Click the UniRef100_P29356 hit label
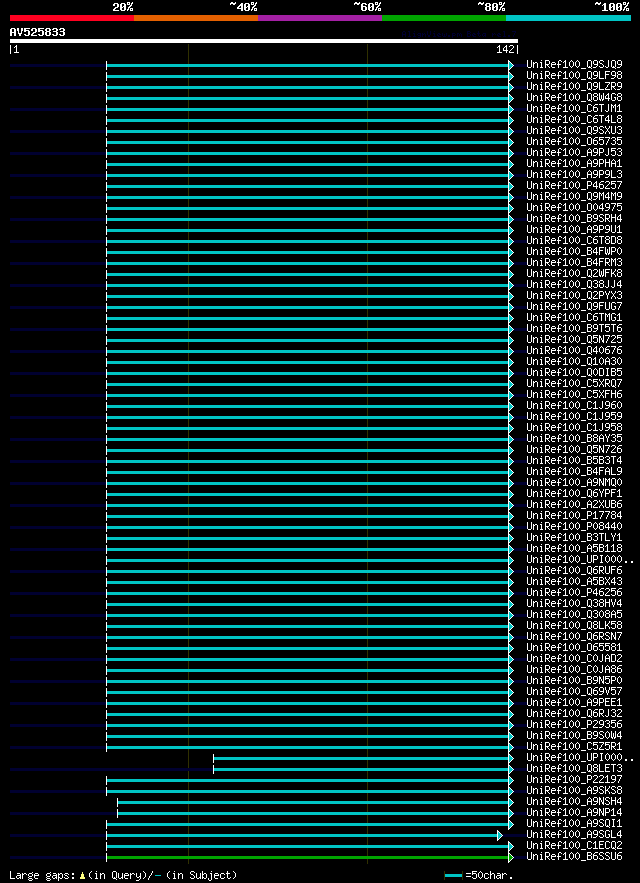This screenshot has height=883, width=640. [574, 724]
